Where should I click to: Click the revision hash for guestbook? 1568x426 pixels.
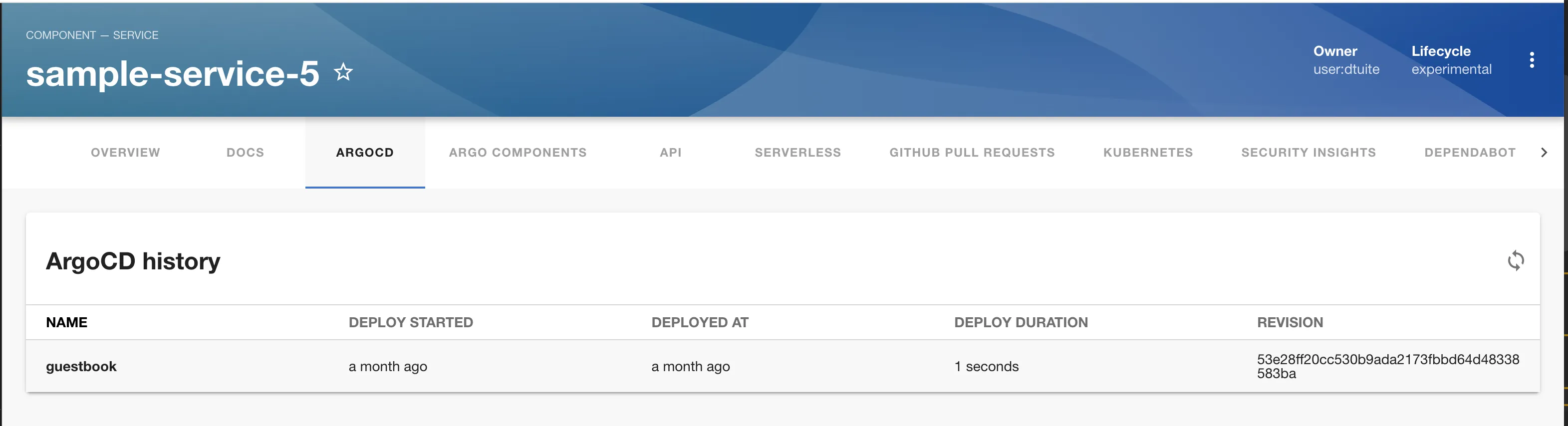1387,366
